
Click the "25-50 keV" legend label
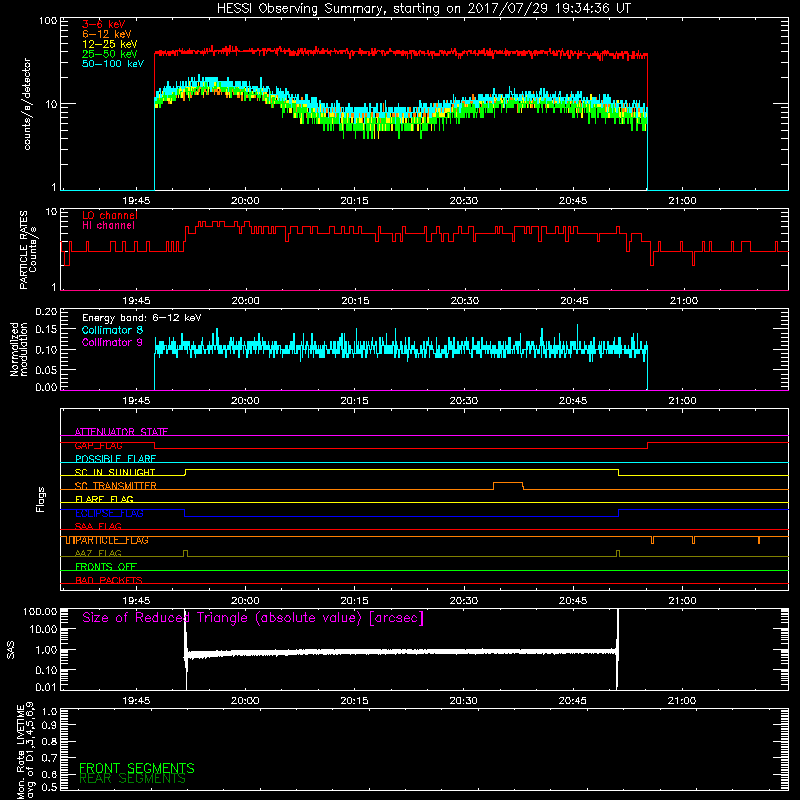click(110, 54)
